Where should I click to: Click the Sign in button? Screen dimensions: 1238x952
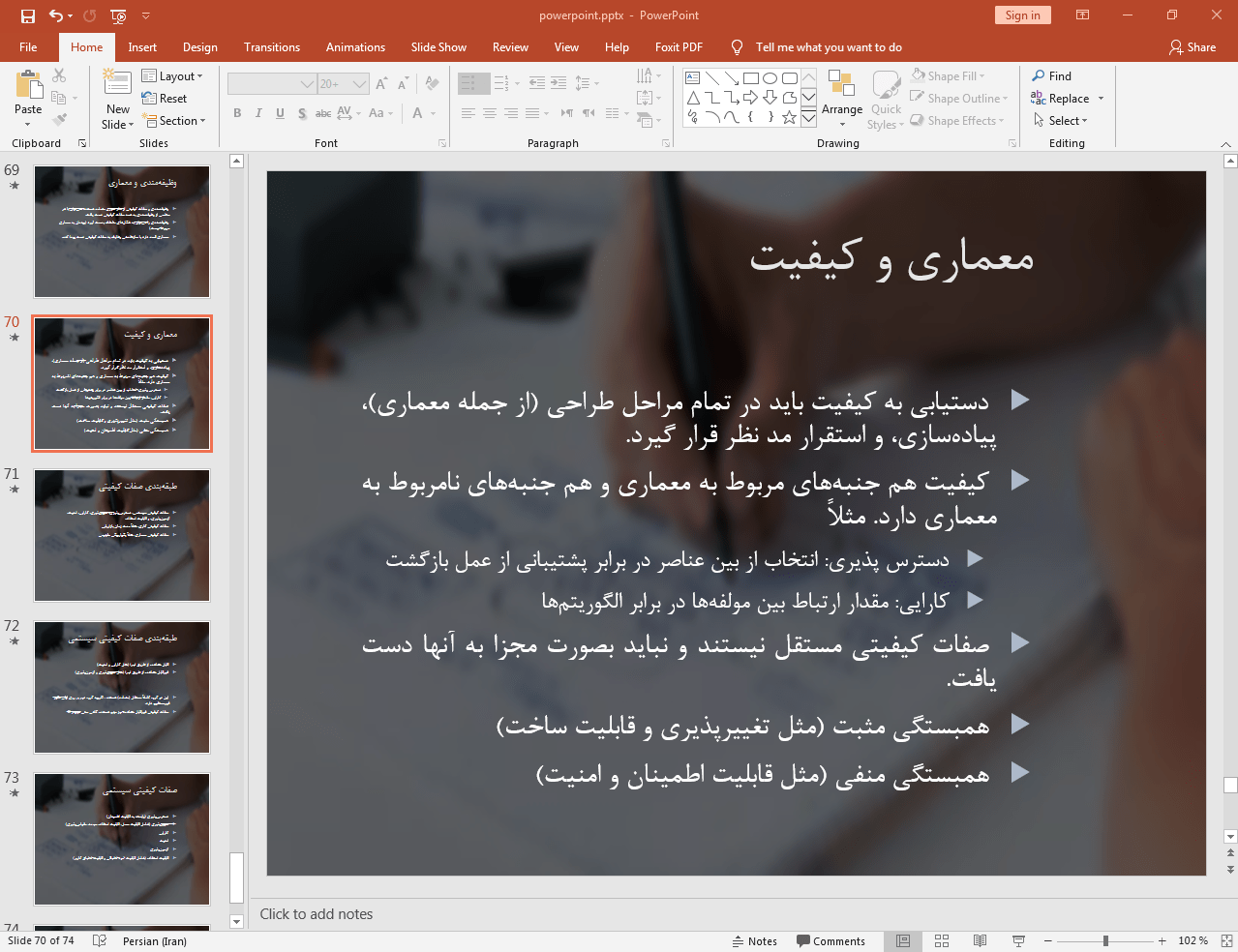click(1022, 15)
